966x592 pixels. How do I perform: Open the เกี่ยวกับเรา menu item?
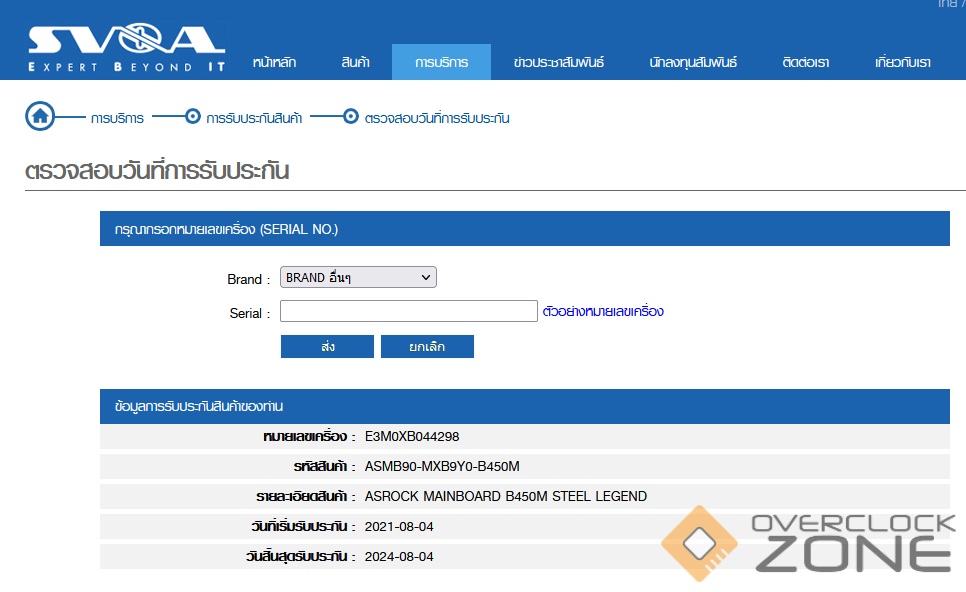pos(903,62)
